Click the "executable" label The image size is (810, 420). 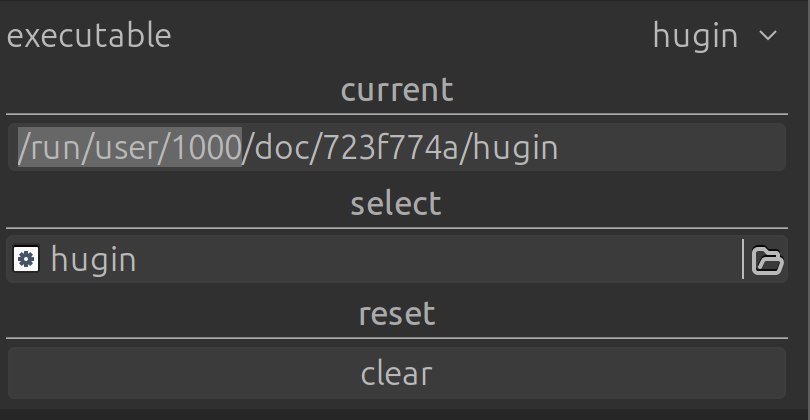pyautogui.click(x=89, y=36)
